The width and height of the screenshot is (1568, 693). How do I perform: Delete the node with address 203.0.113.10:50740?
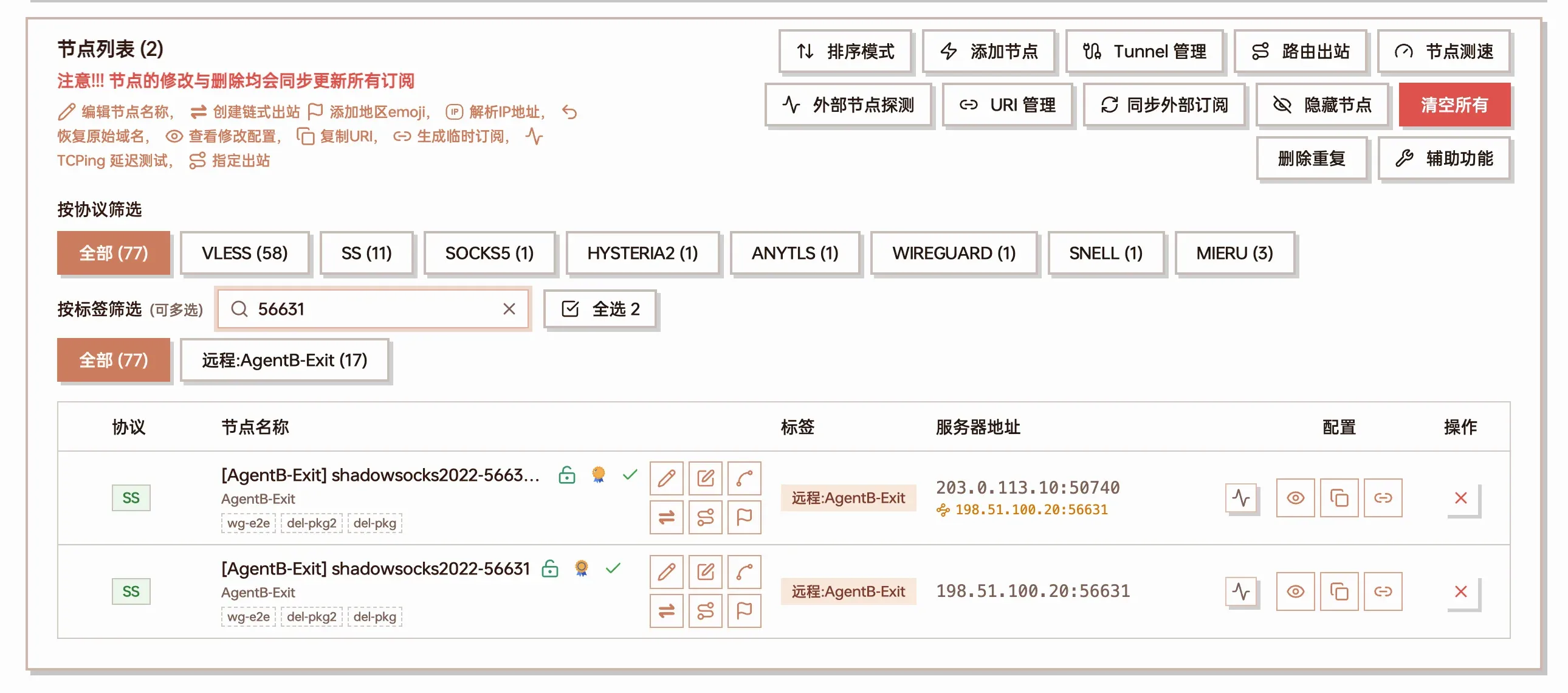click(x=1460, y=498)
